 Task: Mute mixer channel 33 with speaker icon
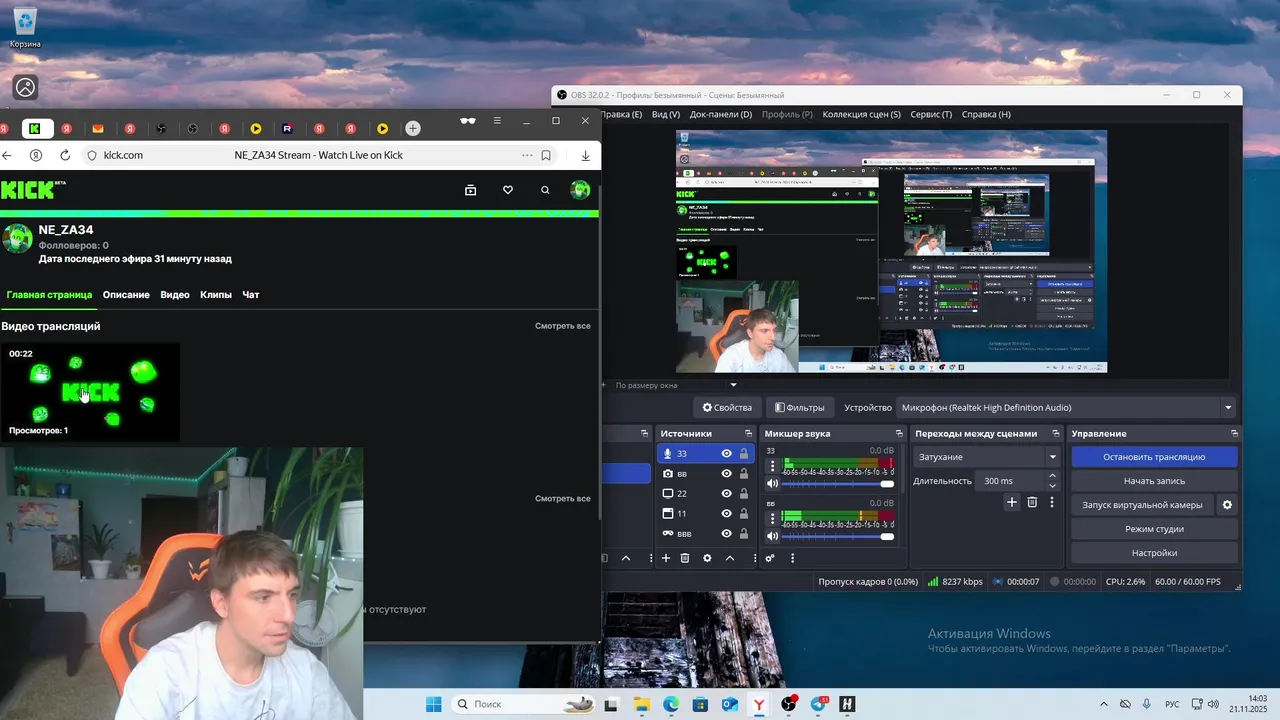pos(772,483)
